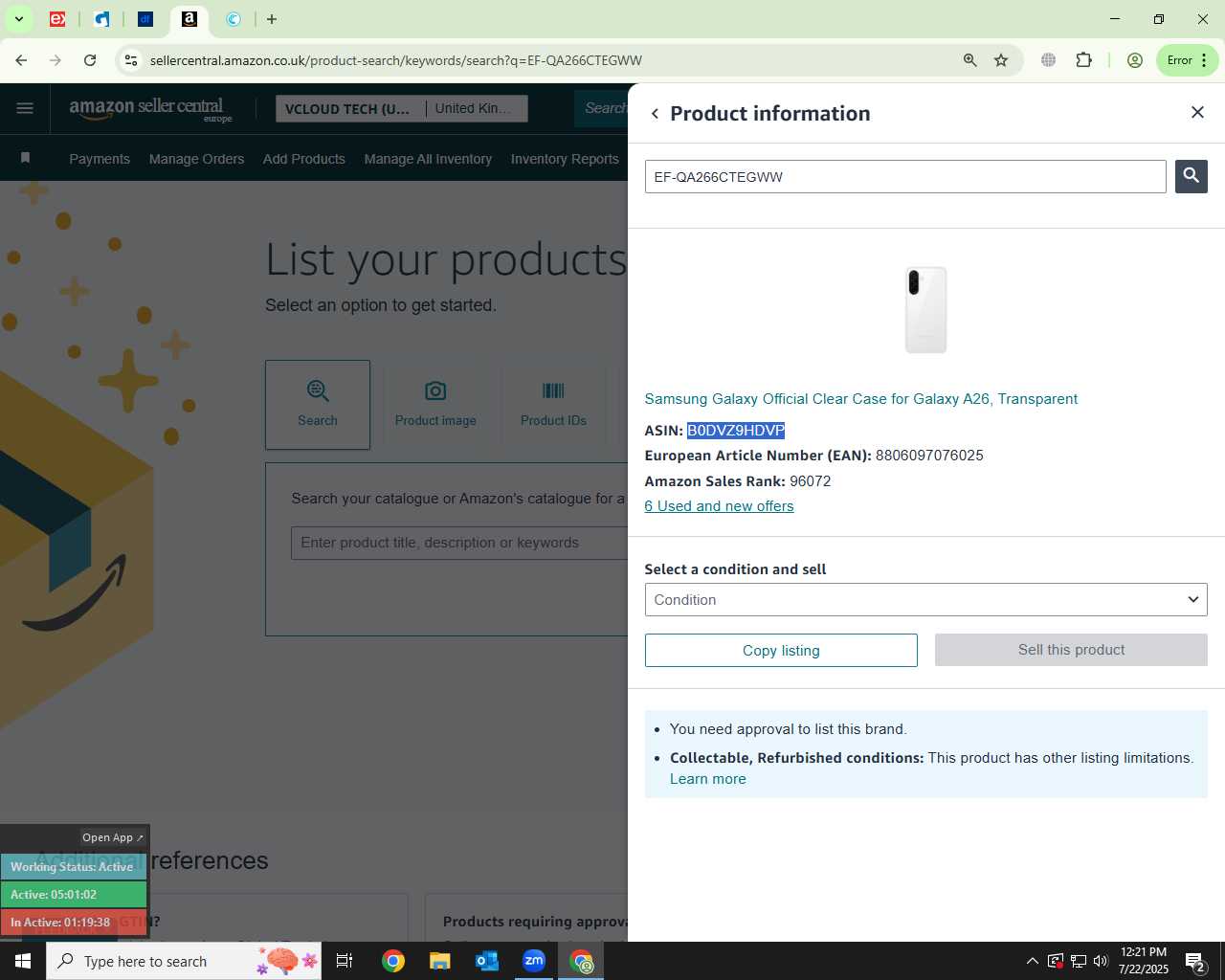Screen dimensions: 1225x980
Task: Switch to the third browser tab with dark blue icon
Action: point(145,19)
